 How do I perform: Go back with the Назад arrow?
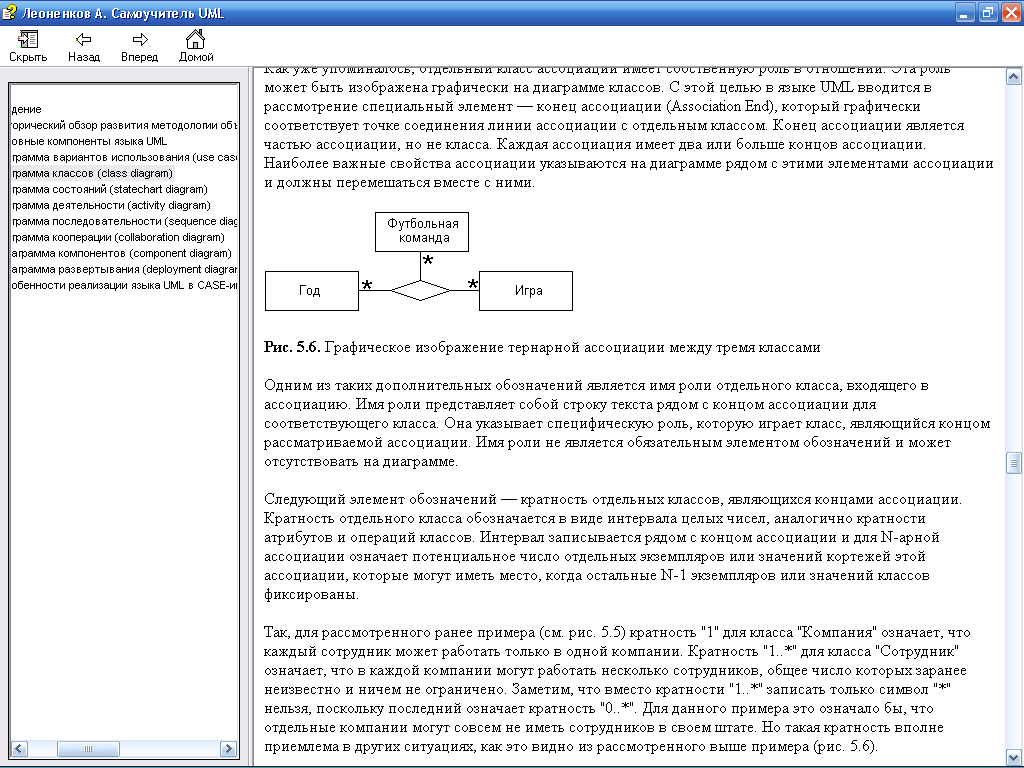(x=84, y=46)
